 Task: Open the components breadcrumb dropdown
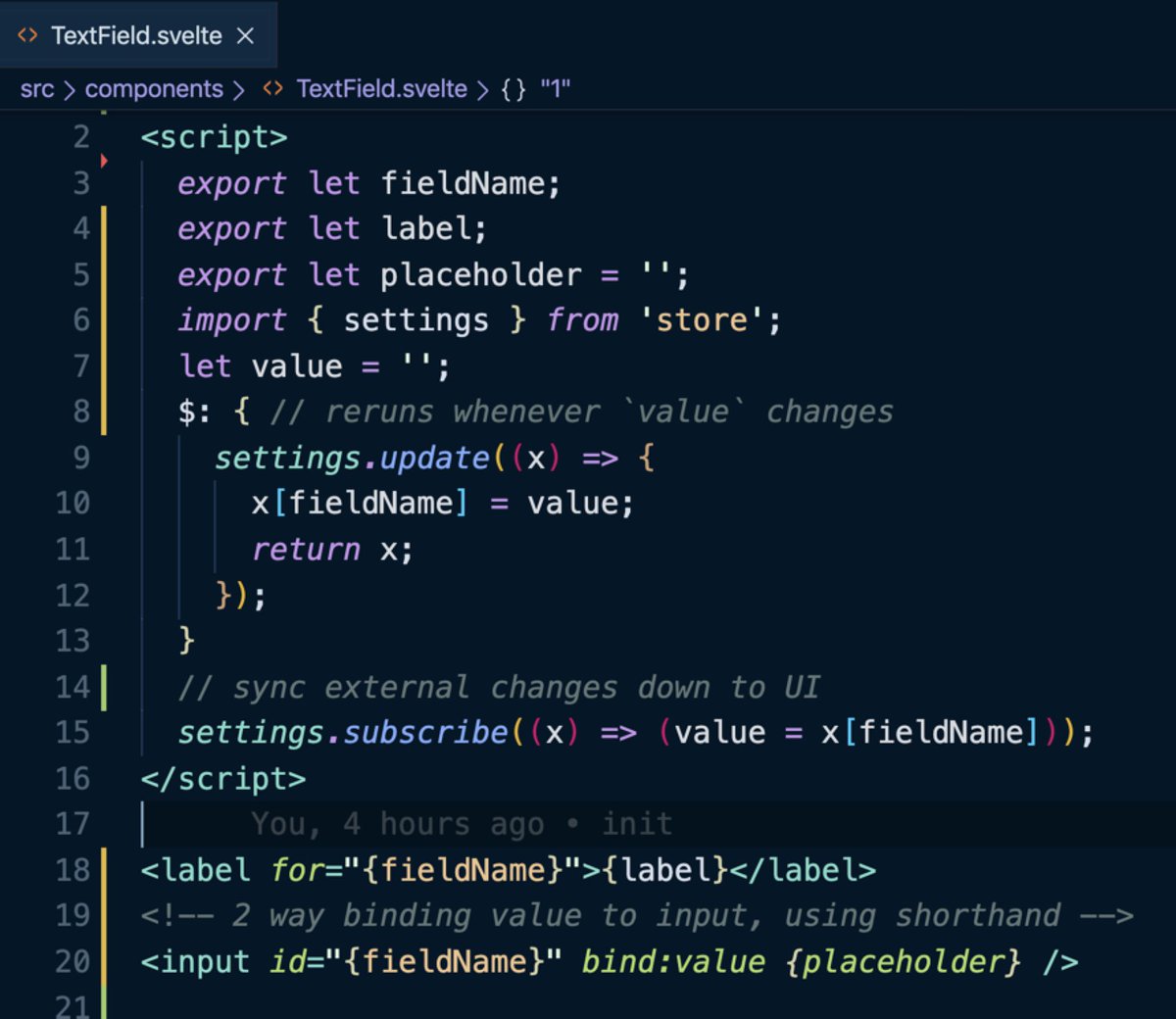[x=154, y=89]
